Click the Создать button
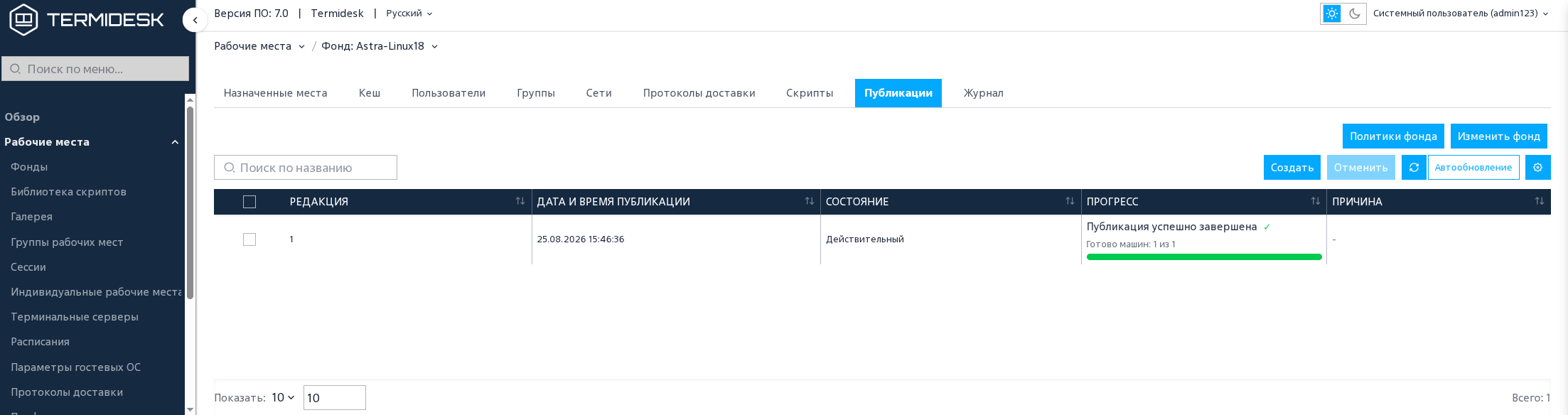The image size is (1568, 415). pyautogui.click(x=1292, y=168)
